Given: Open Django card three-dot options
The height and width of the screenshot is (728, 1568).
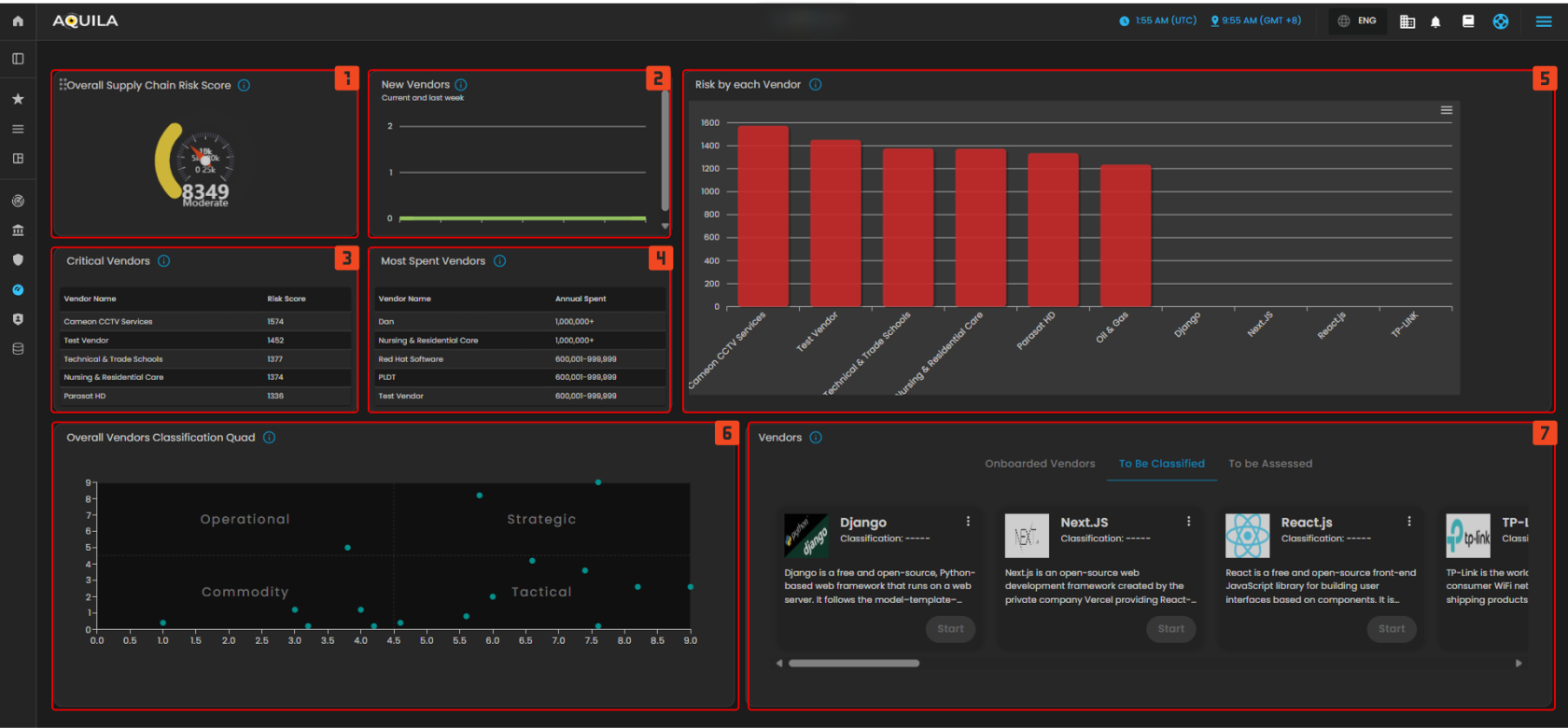Looking at the screenshot, I should (x=968, y=522).
